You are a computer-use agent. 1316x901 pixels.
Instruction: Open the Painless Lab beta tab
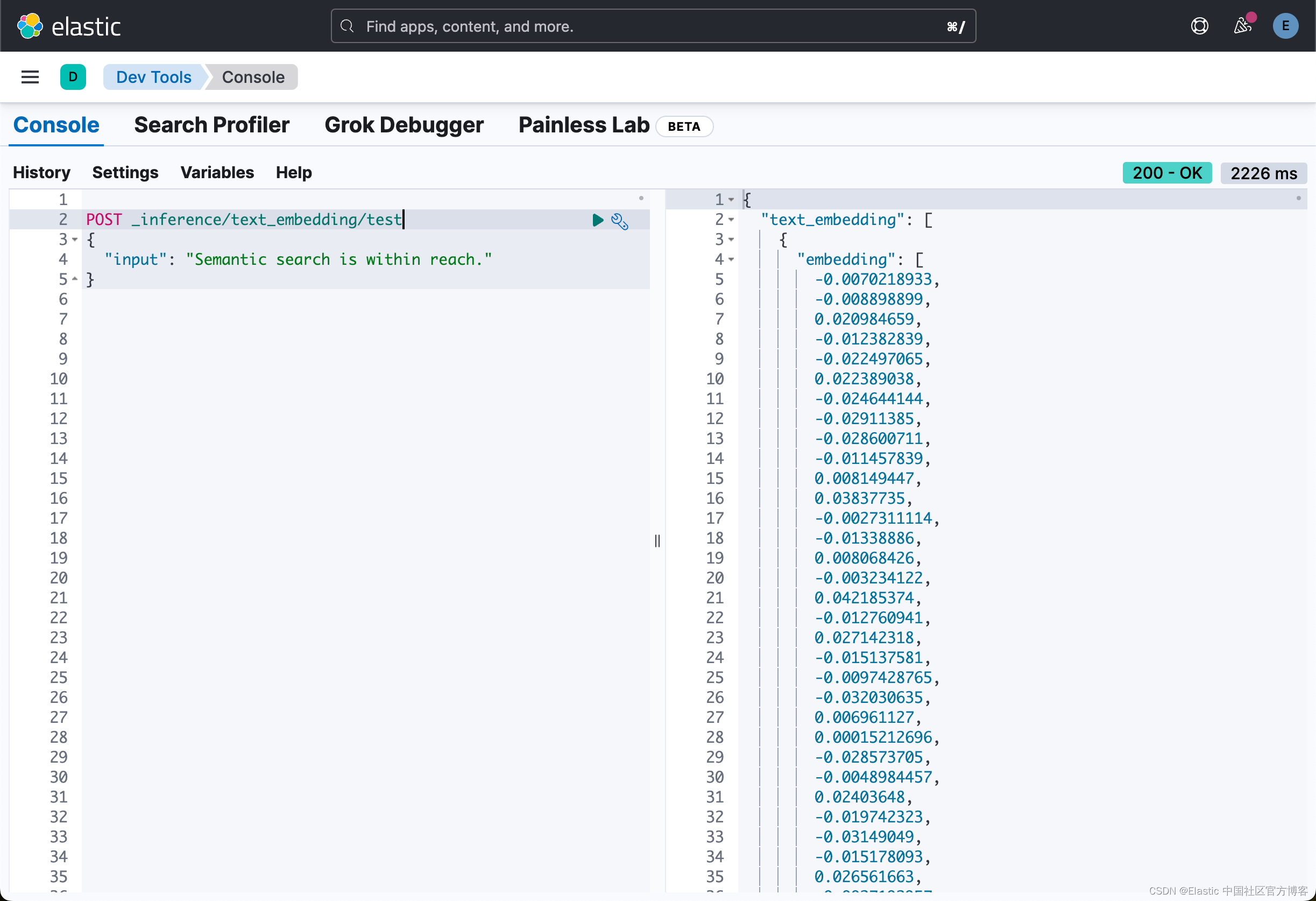(x=583, y=124)
